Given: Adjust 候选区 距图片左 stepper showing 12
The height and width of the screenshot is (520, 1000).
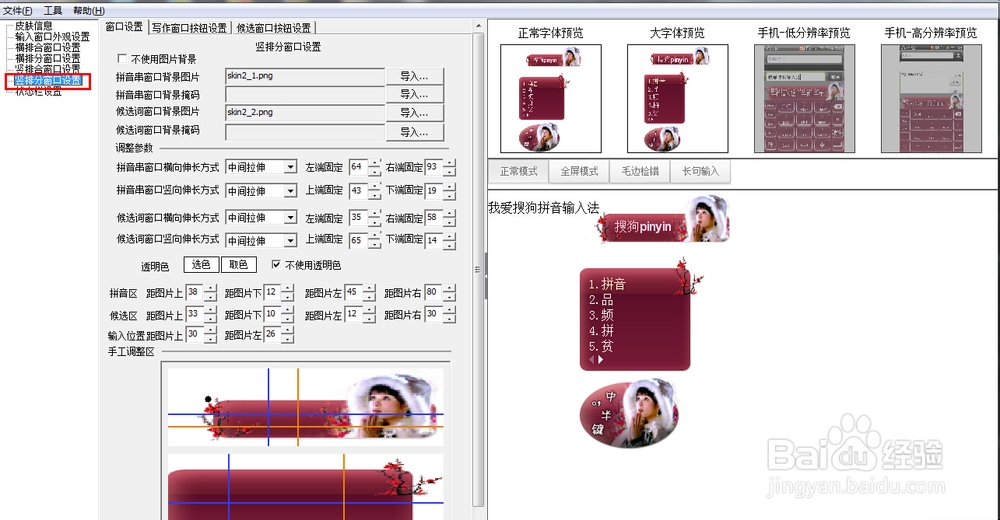Looking at the screenshot, I should (x=369, y=315).
